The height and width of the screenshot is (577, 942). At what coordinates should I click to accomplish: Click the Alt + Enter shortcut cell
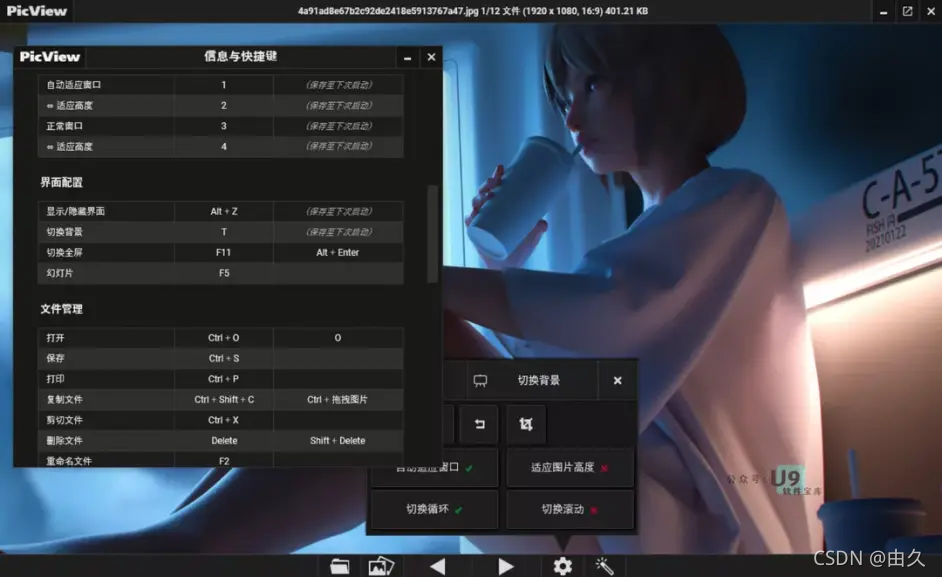338,252
